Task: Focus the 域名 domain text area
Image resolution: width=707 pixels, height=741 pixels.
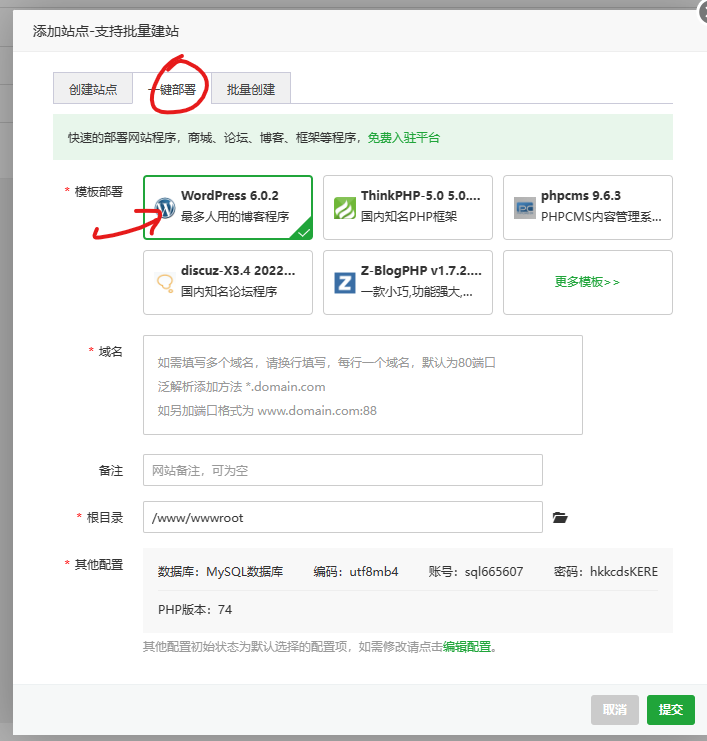Action: (x=362, y=385)
